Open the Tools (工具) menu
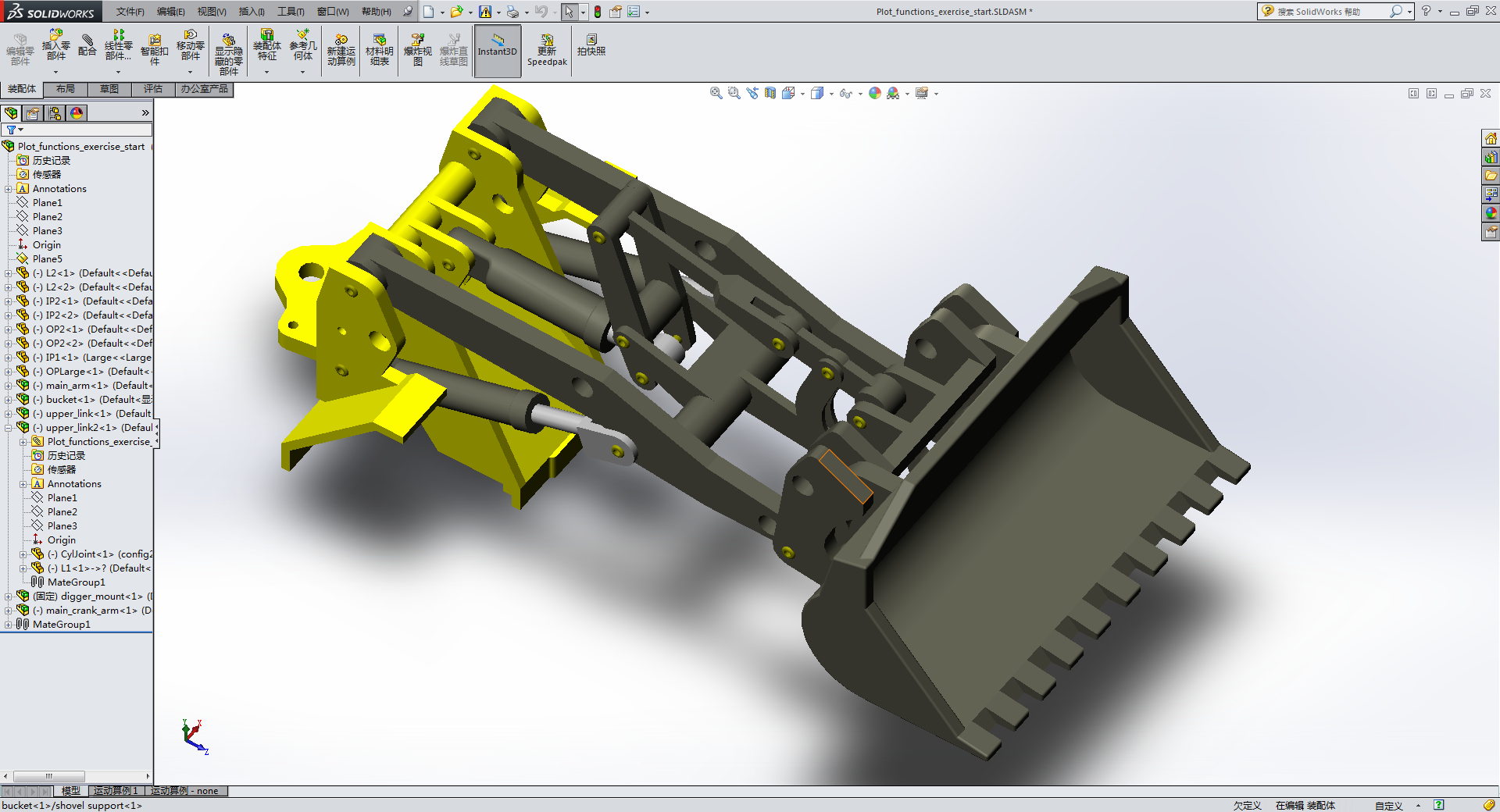 tap(291, 12)
